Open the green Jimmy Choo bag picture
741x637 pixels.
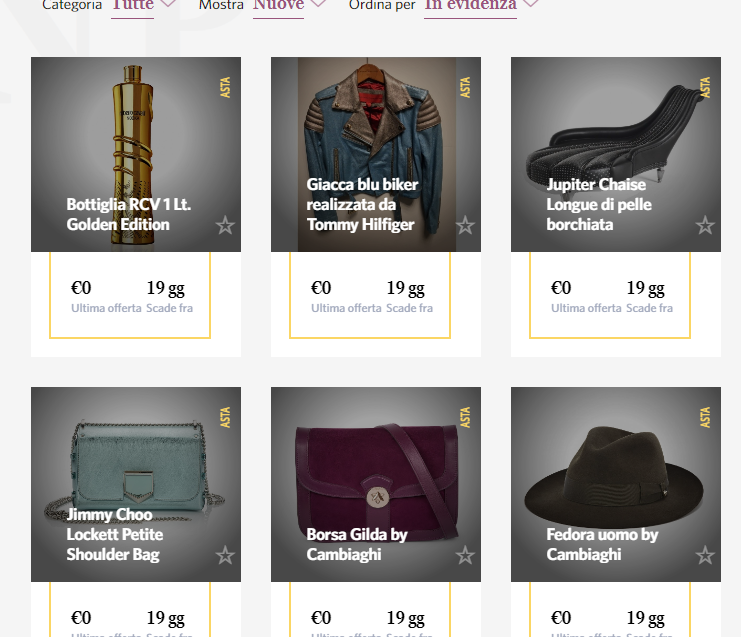[135, 465]
